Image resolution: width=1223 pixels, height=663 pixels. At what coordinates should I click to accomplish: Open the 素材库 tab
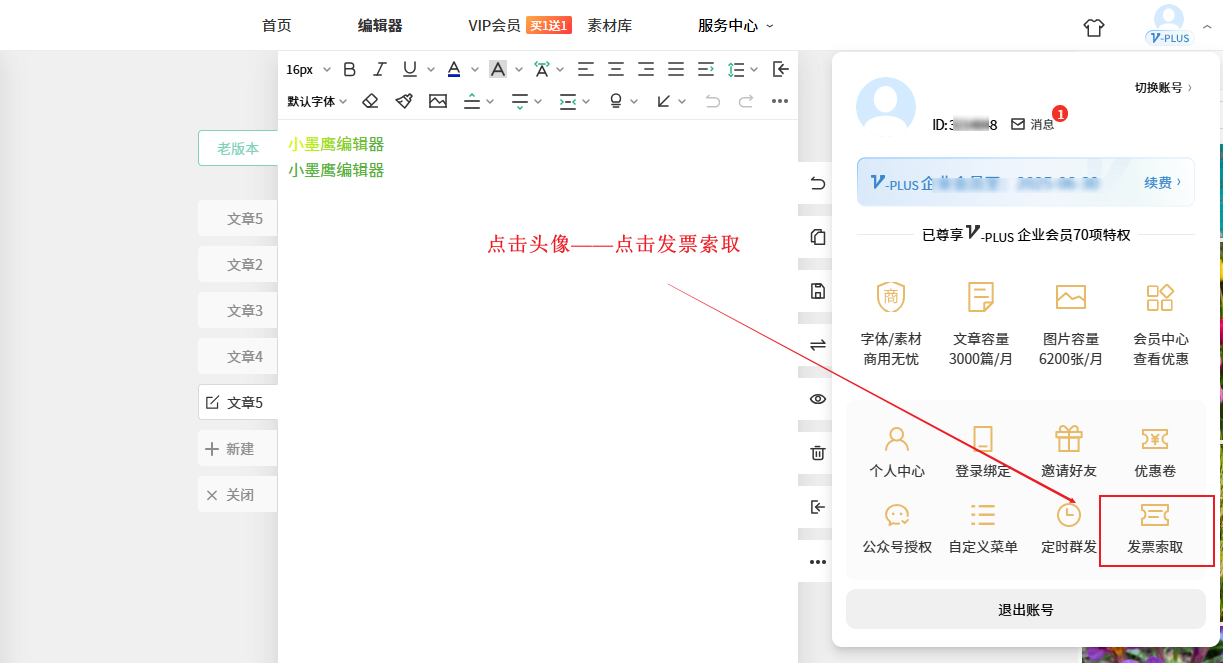tap(610, 26)
